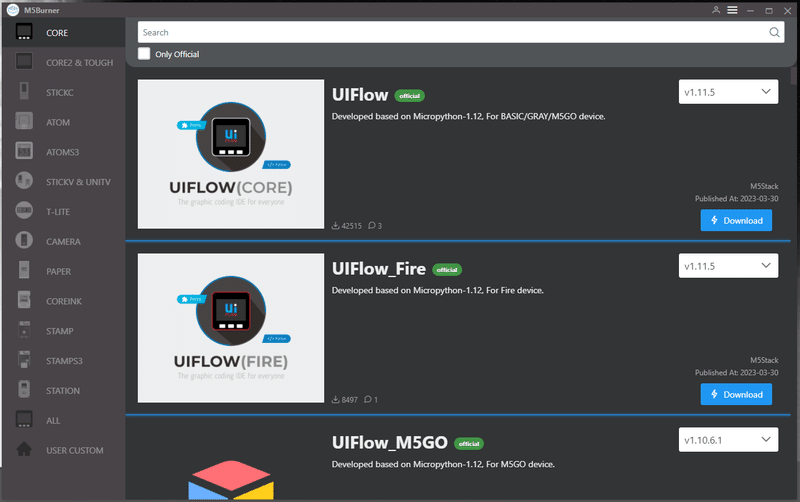
Task: Choose the T-LITE device icon
Action: tap(24, 210)
